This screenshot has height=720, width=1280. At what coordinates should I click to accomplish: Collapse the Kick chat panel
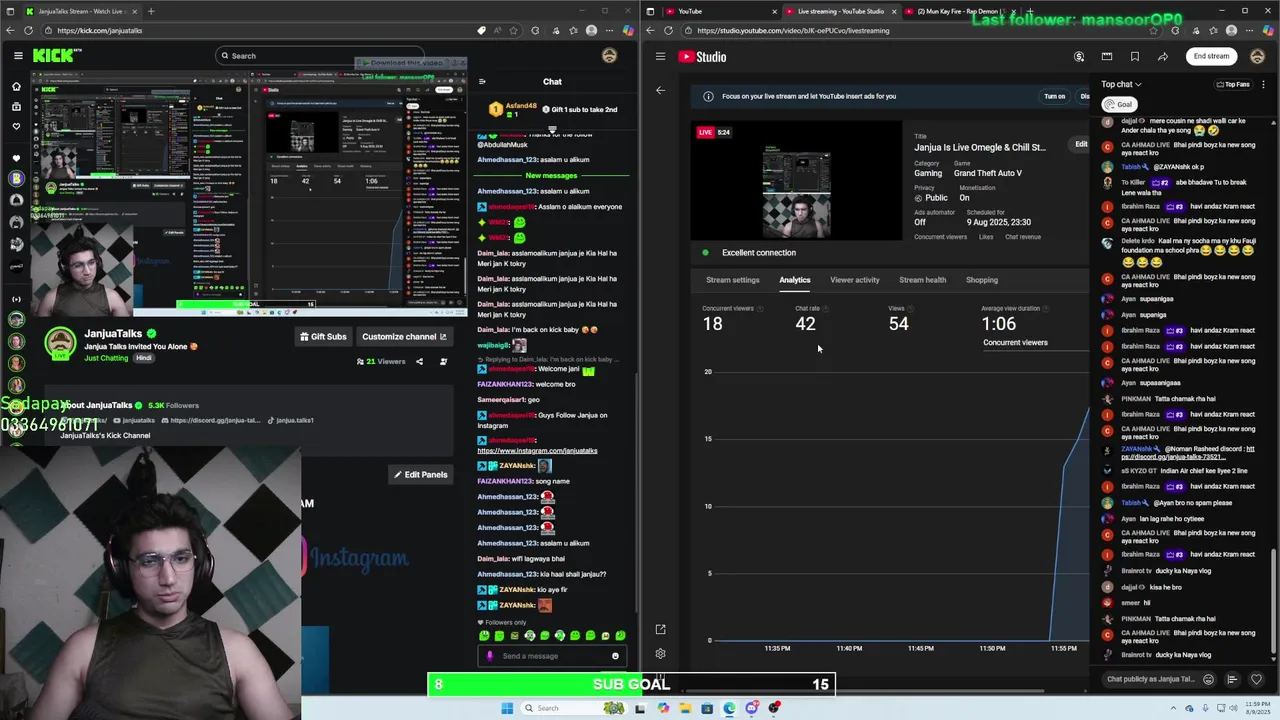click(x=482, y=82)
